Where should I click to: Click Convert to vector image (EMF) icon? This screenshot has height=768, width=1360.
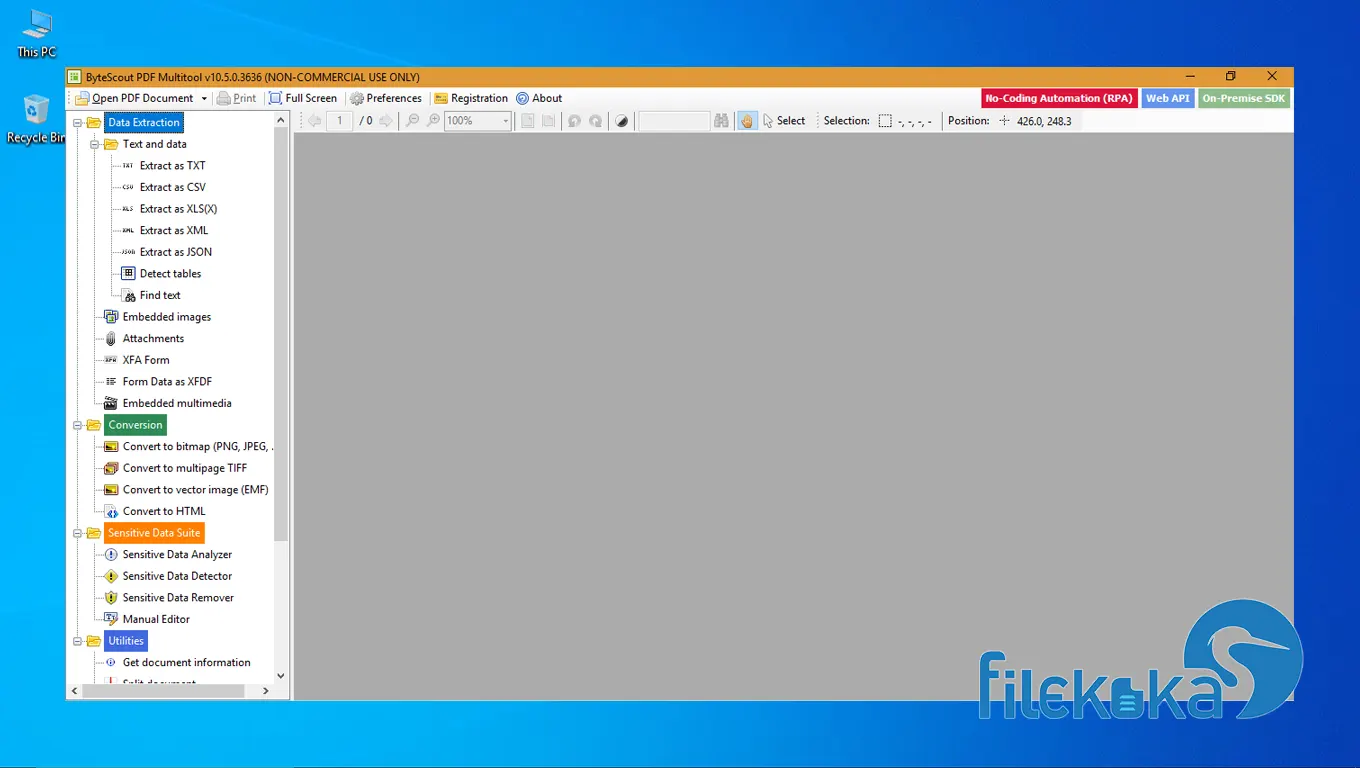tap(111, 490)
